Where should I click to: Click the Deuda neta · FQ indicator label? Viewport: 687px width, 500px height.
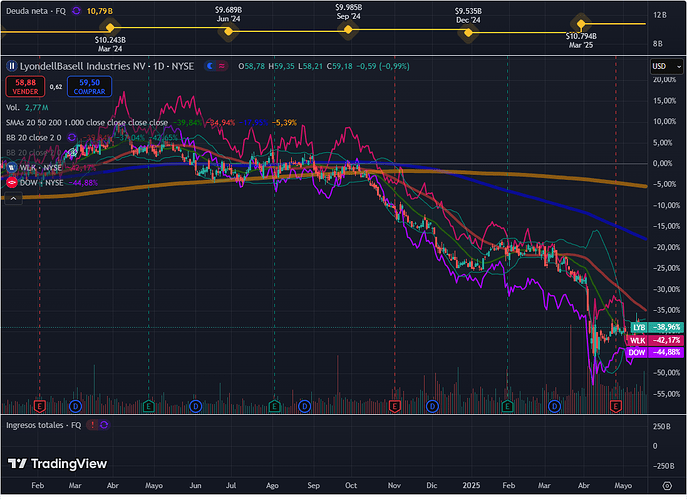click(x=36, y=11)
